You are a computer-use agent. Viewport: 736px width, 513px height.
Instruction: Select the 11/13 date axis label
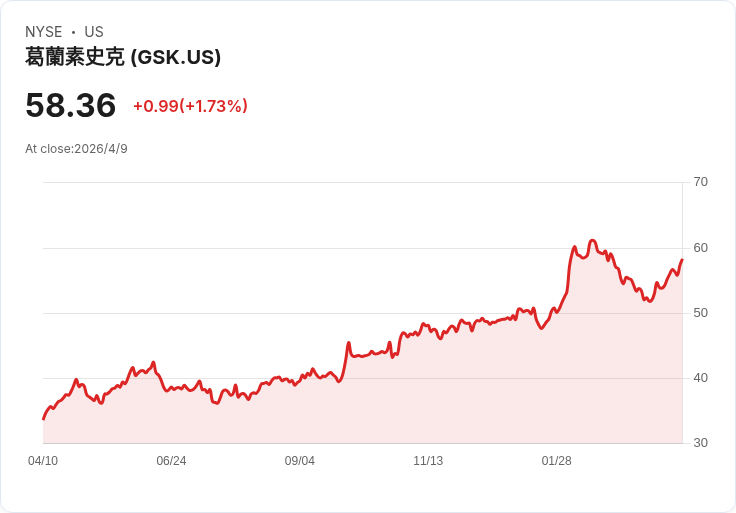click(x=428, y=461)
